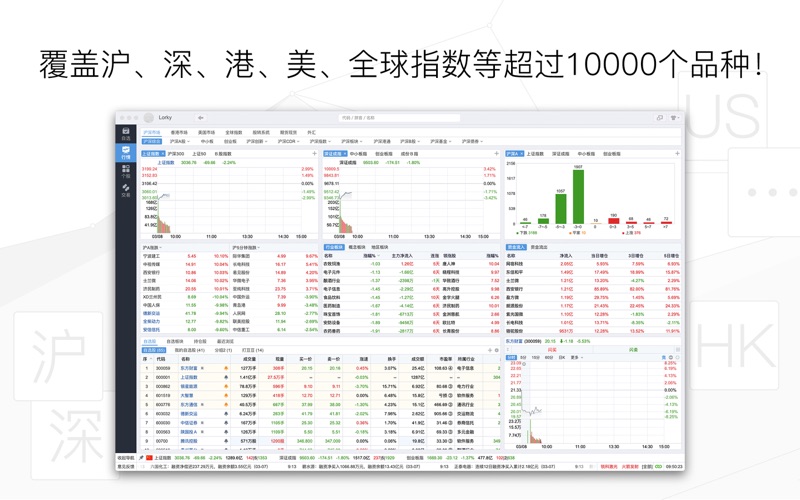Open the settings gear in the watchlist panel
This screenshot has width=800, height=500.
click(497, 351)
